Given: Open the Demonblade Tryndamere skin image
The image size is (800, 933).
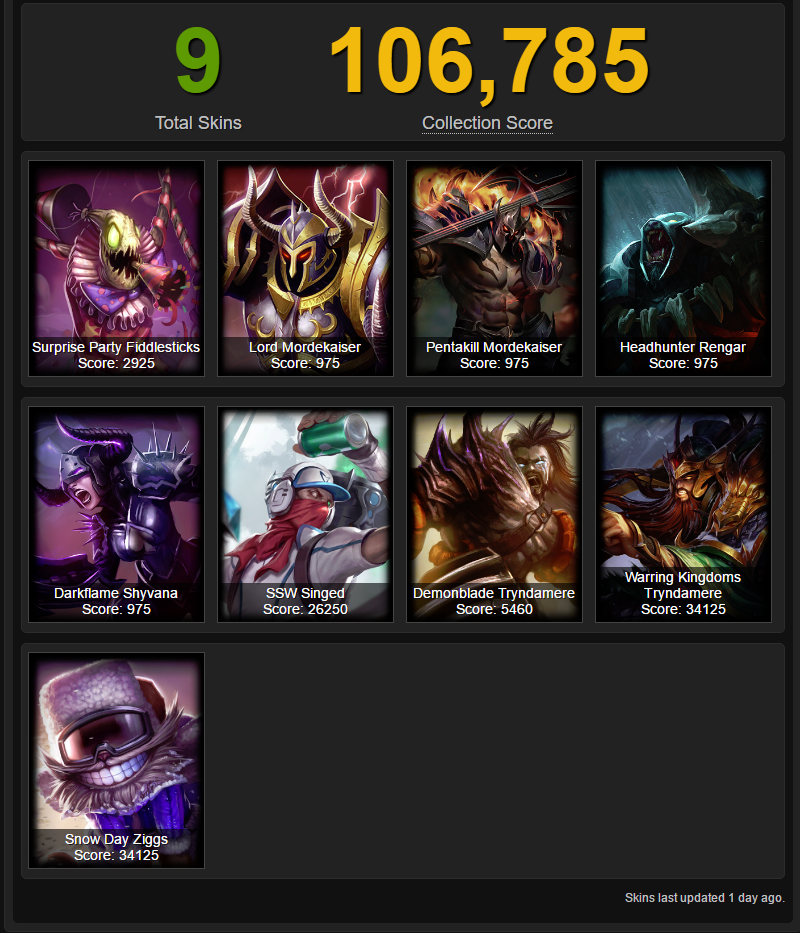Looking at the screenshot, I should [494, 515].
